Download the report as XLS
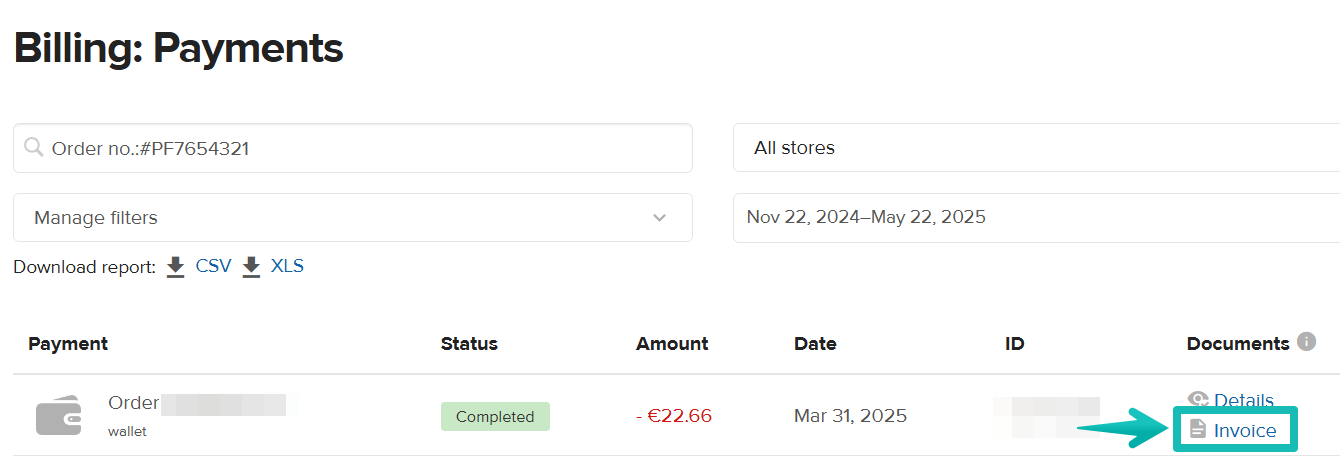 287,266
